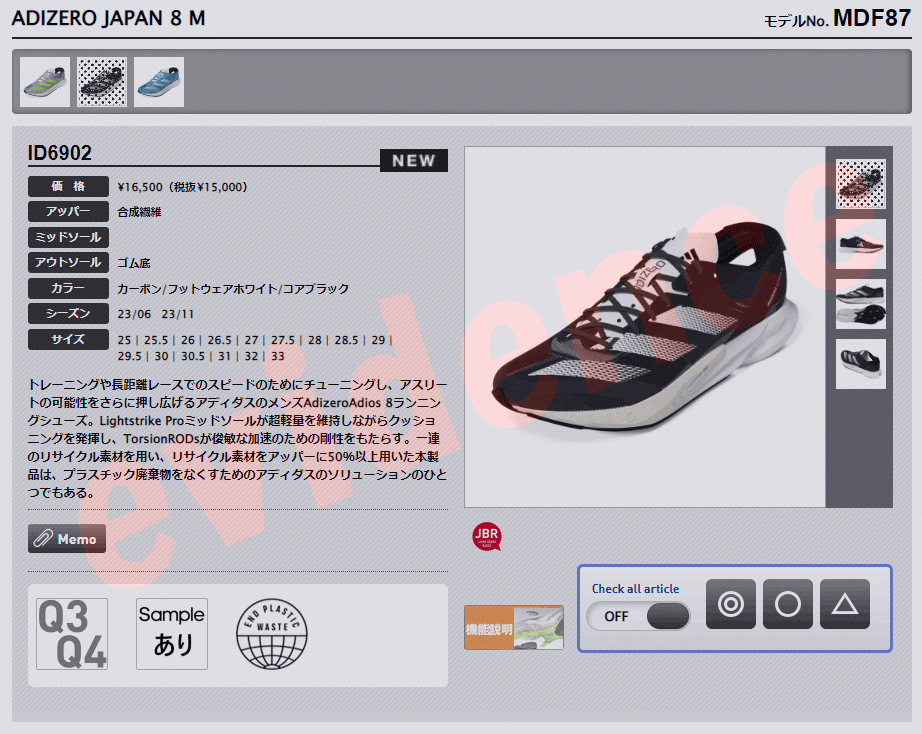The image size is (922, 734).
Task: Select the blue shoe variant tab
Action: tap(158, 81)
